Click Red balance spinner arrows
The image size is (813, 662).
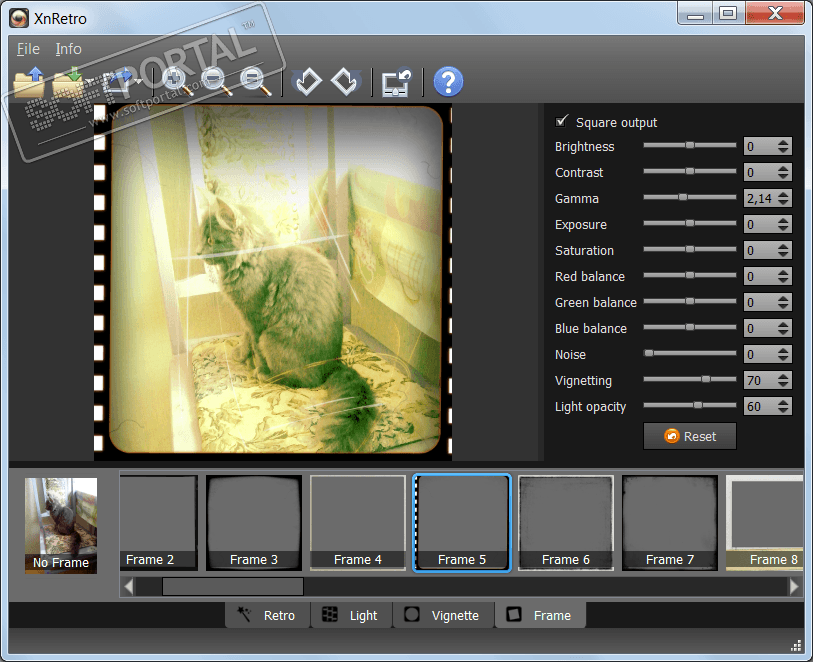[783, 276]
